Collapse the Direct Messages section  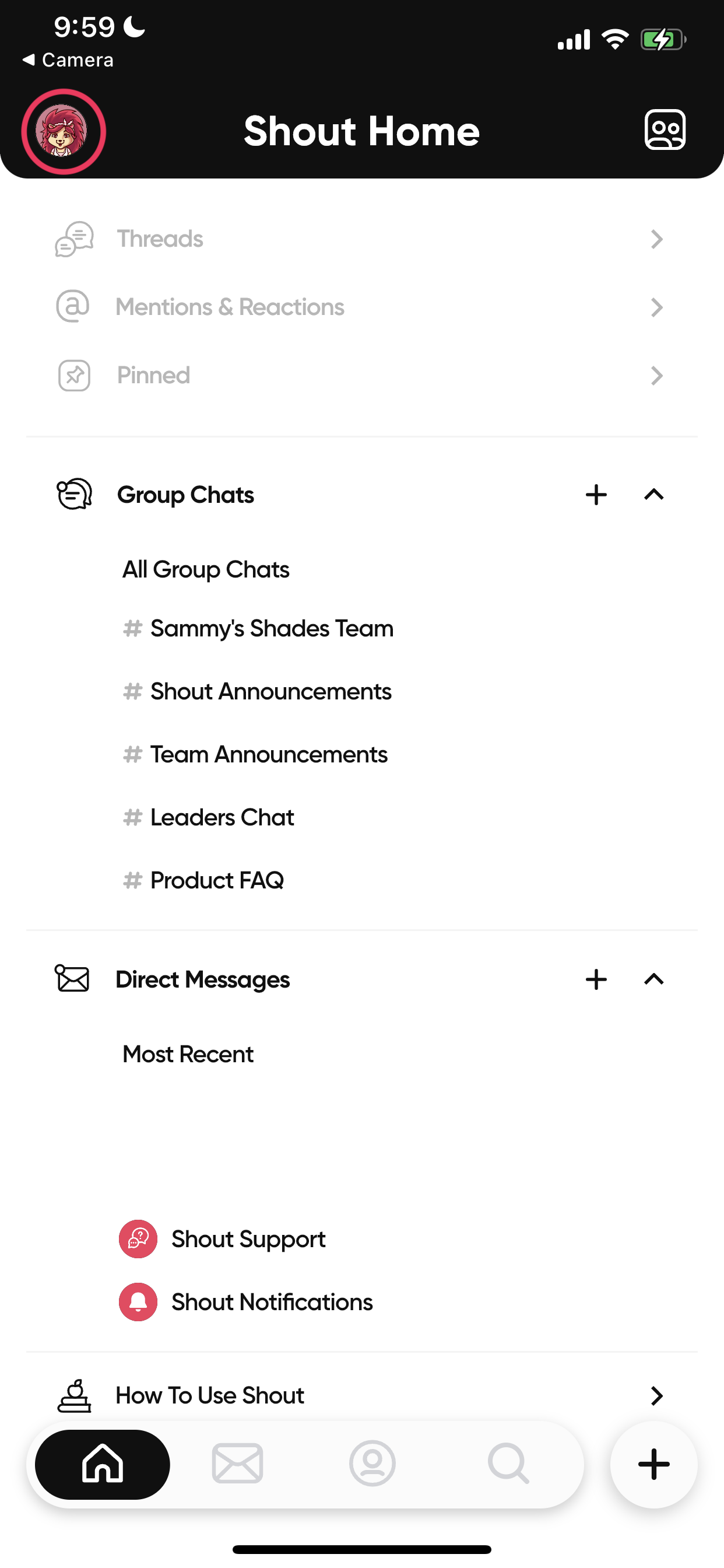point(653,979)
